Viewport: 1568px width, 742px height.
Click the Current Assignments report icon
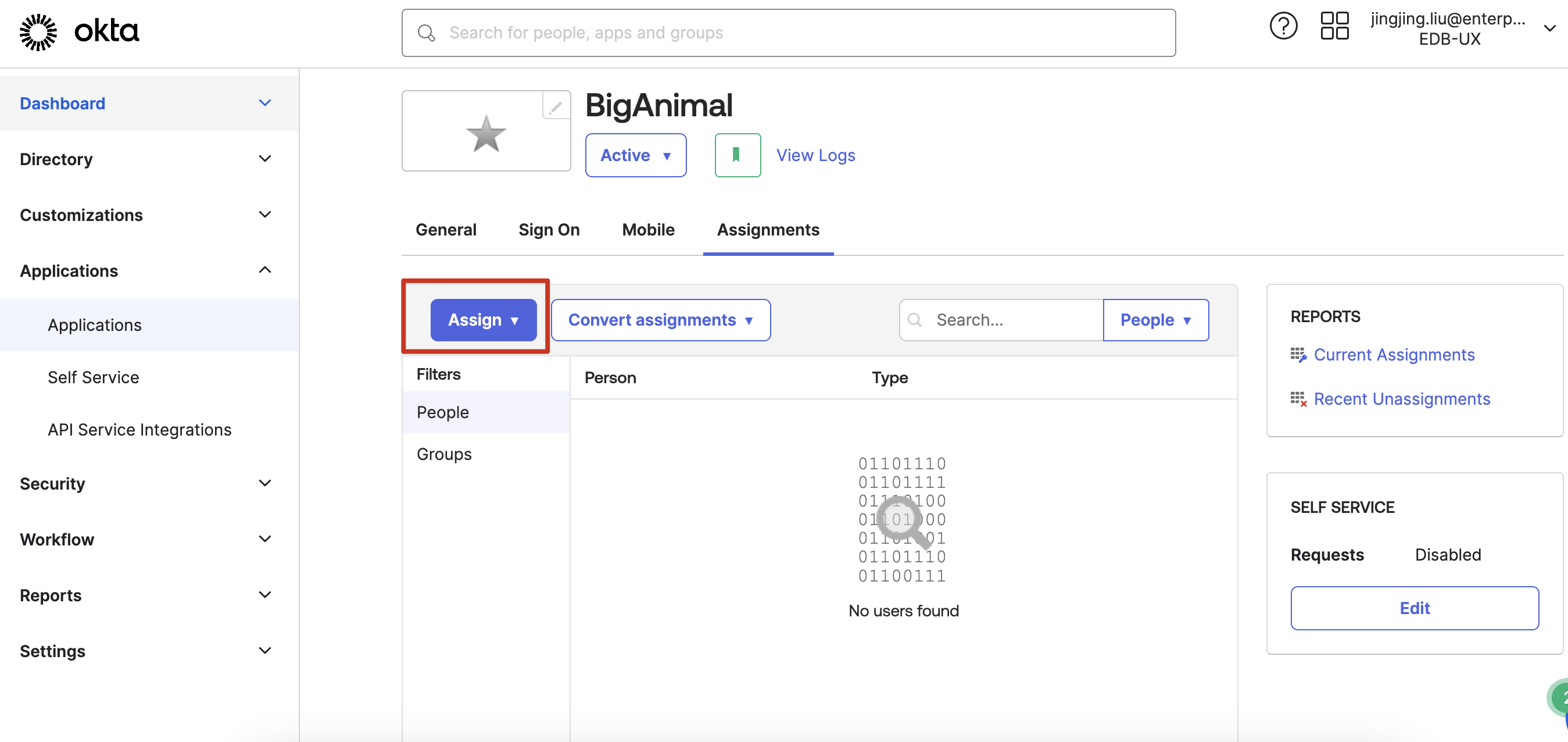click(x=1298, y=355)
